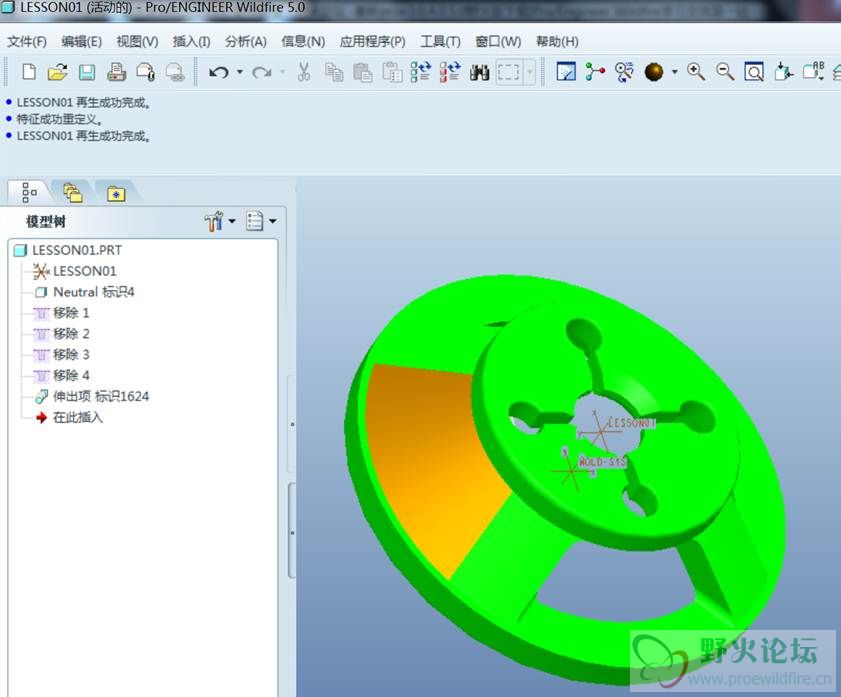The width and height of the screenshot is (841, 697).
Task: Open the Appearance gallery sphere
Action: coord(654,72)
